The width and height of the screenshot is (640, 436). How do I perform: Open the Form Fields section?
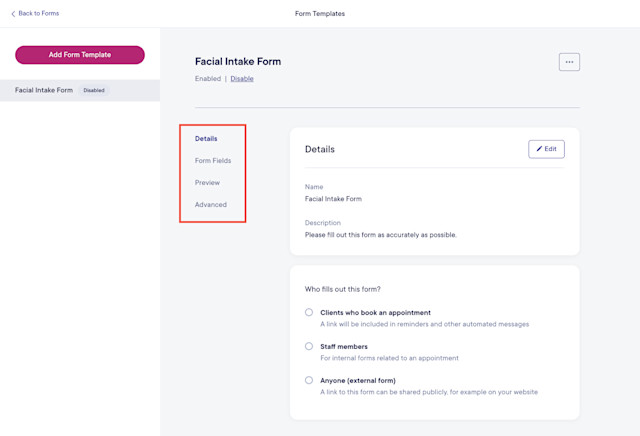coord(213,160)
